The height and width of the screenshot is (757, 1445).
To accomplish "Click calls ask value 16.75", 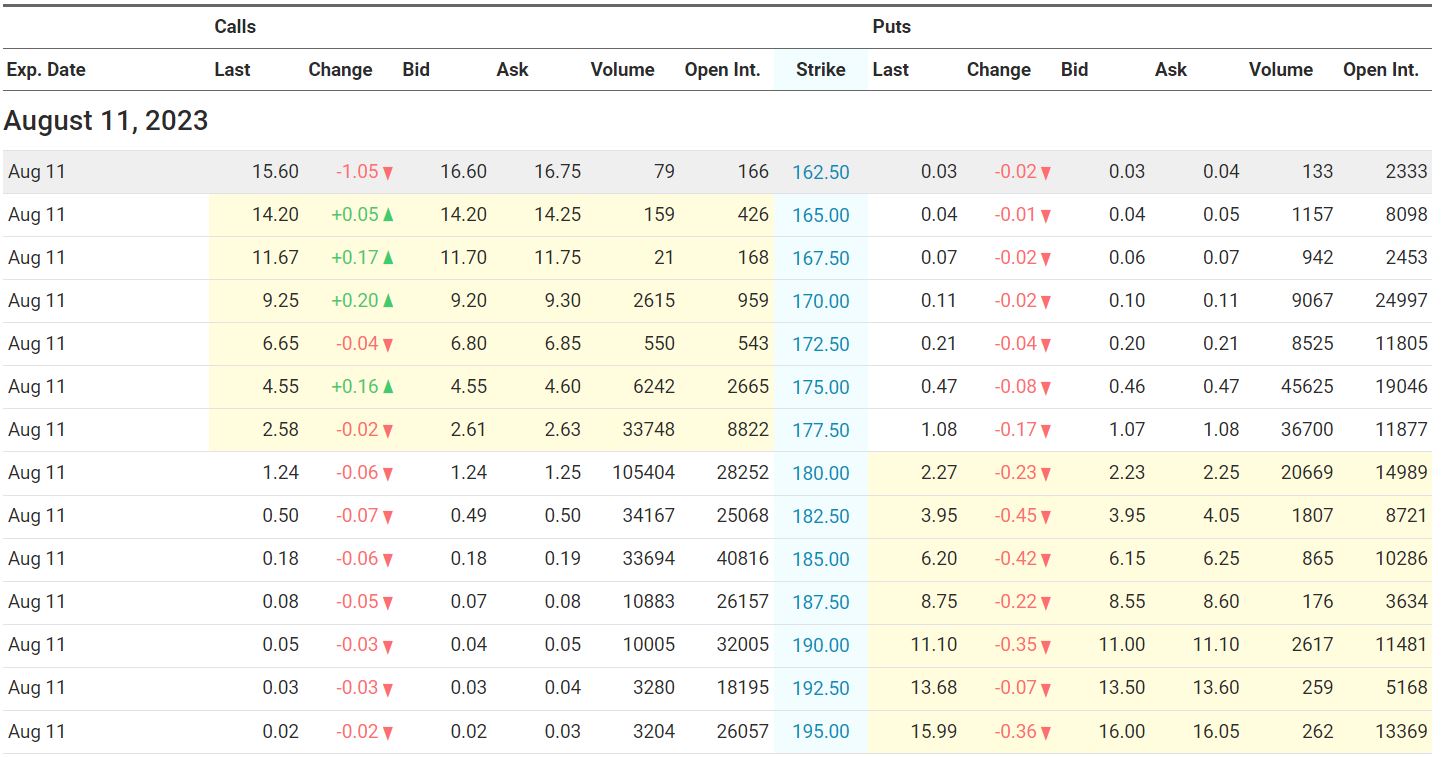I will [x=558, y=172].
